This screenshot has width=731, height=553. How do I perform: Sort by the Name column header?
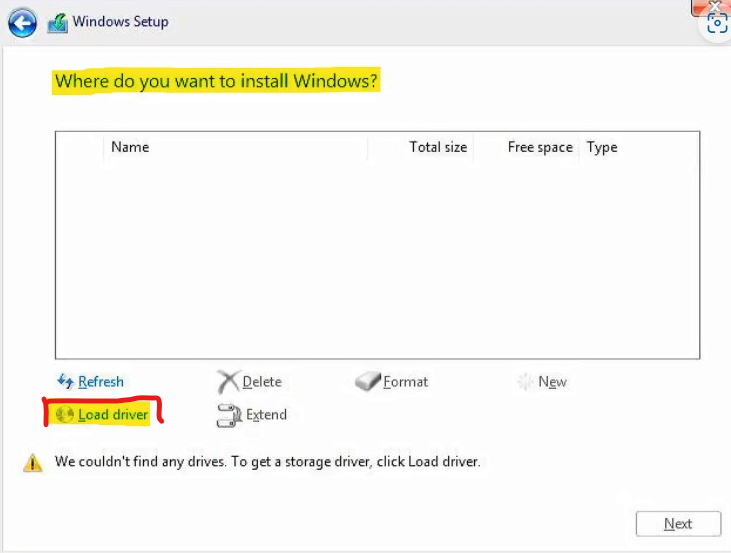130,147
